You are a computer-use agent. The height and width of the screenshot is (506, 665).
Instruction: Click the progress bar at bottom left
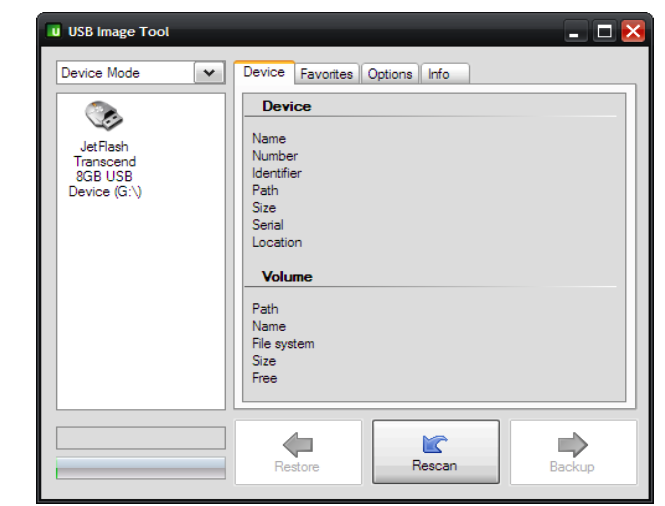[x=141, y=468]
